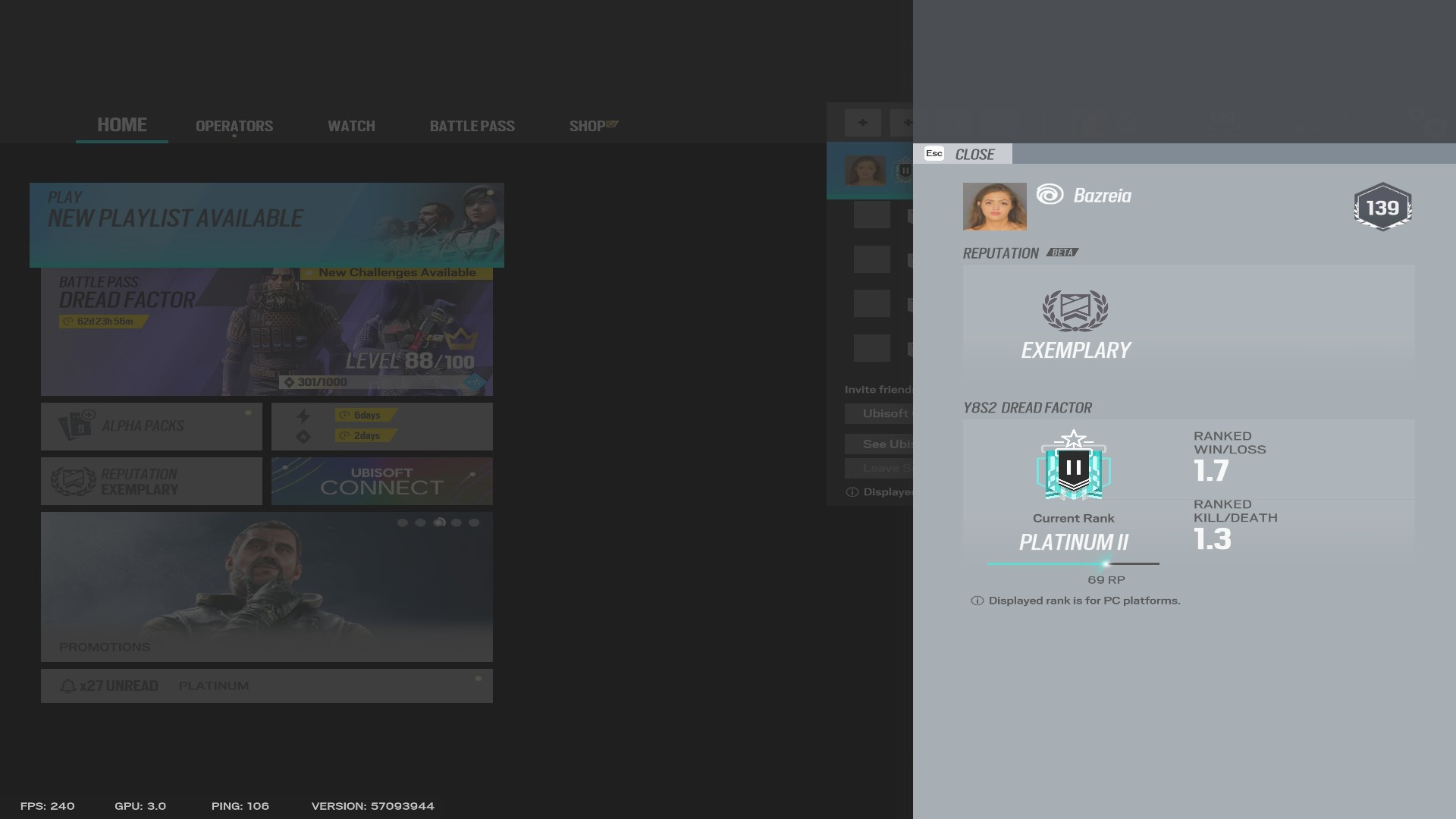Click the Battle Pass 301/1000 progress bar

point(382,382)
